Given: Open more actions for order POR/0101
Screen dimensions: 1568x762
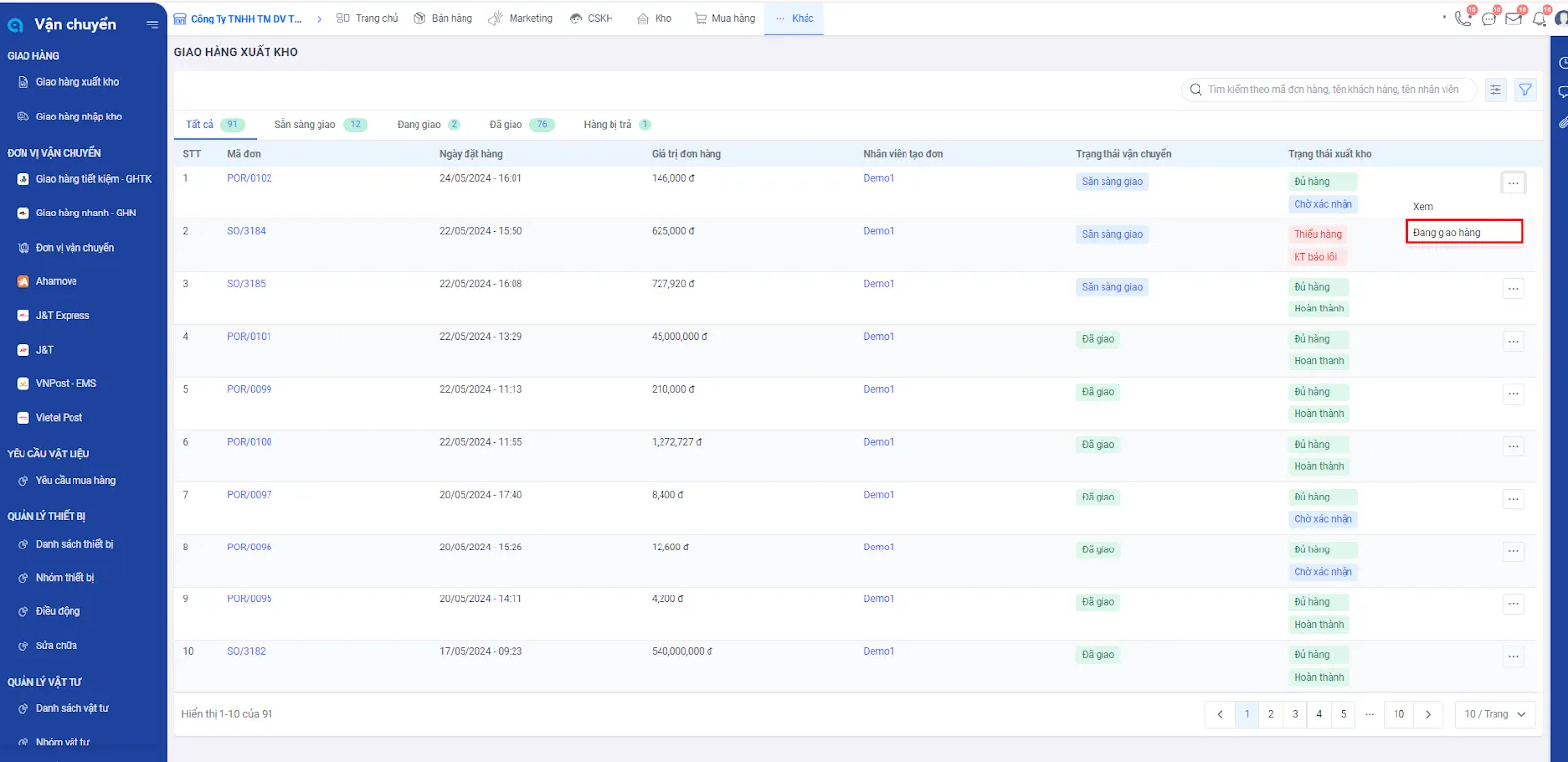Looking at the screenshot, I should (1513, 342).
